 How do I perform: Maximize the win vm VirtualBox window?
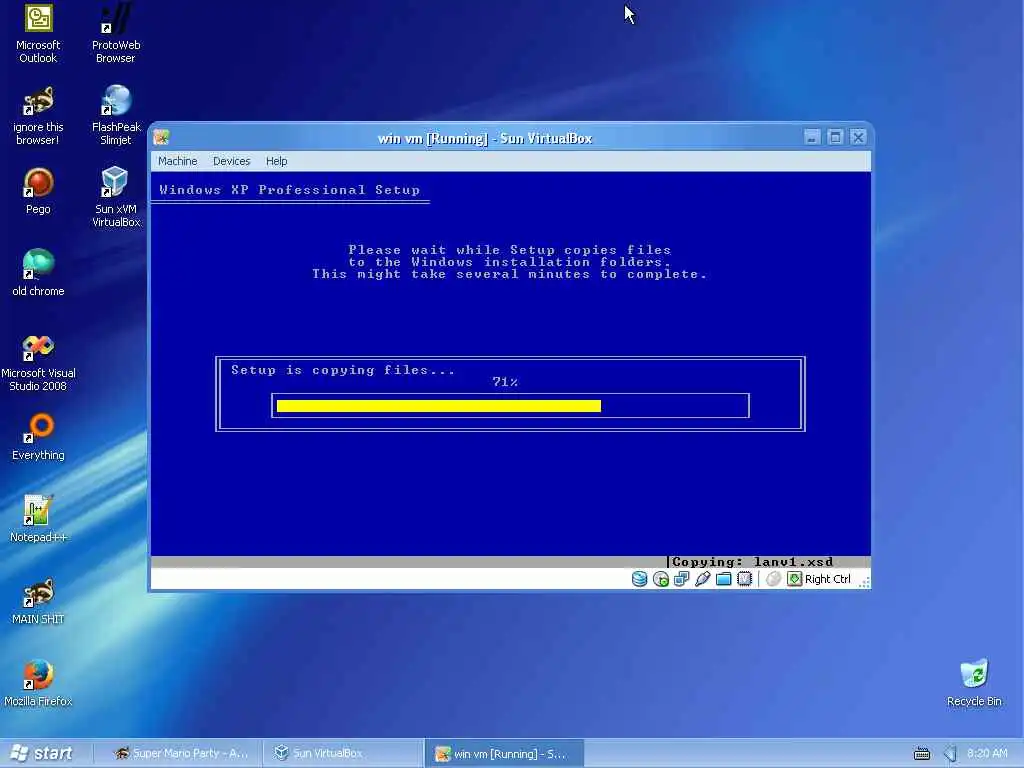[835, 137]
